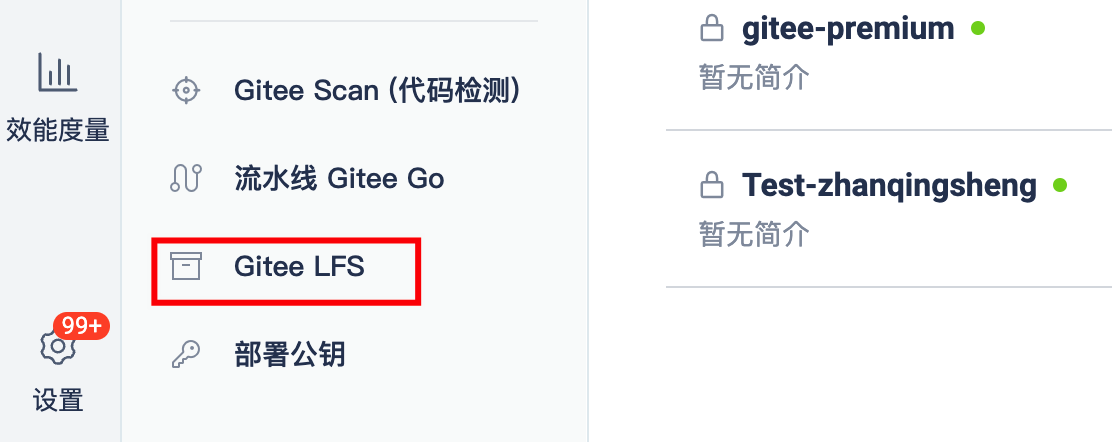Click the lock icon beside gitee-premium
Image resolution: width=1112 pixels, height=442 pixels.
point(711,28)
